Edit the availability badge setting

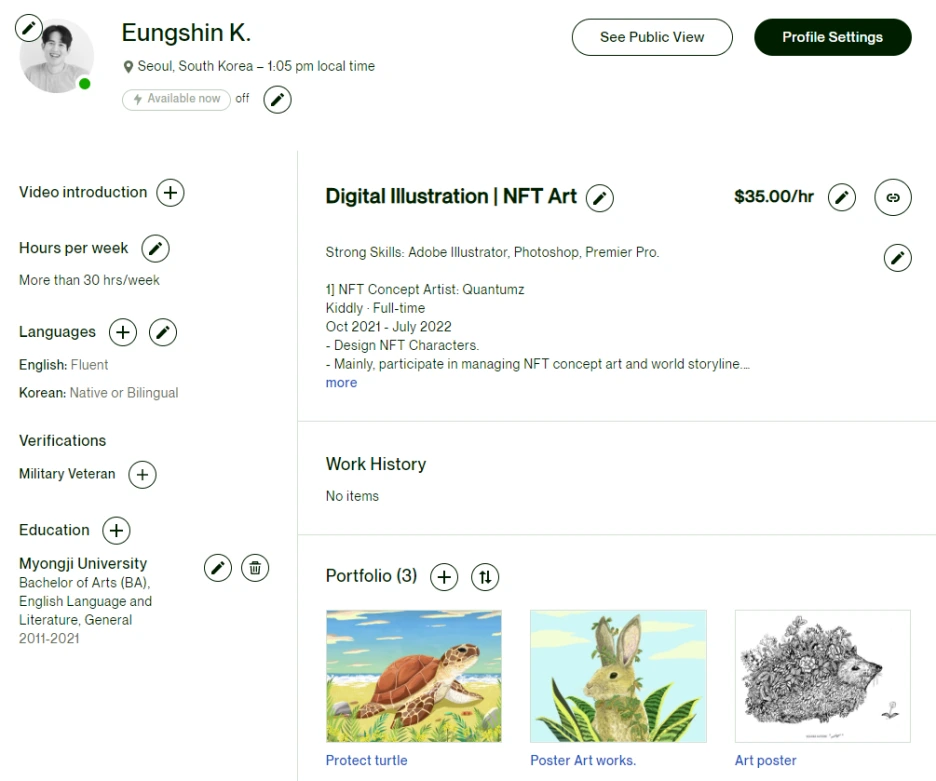point(277,99)
